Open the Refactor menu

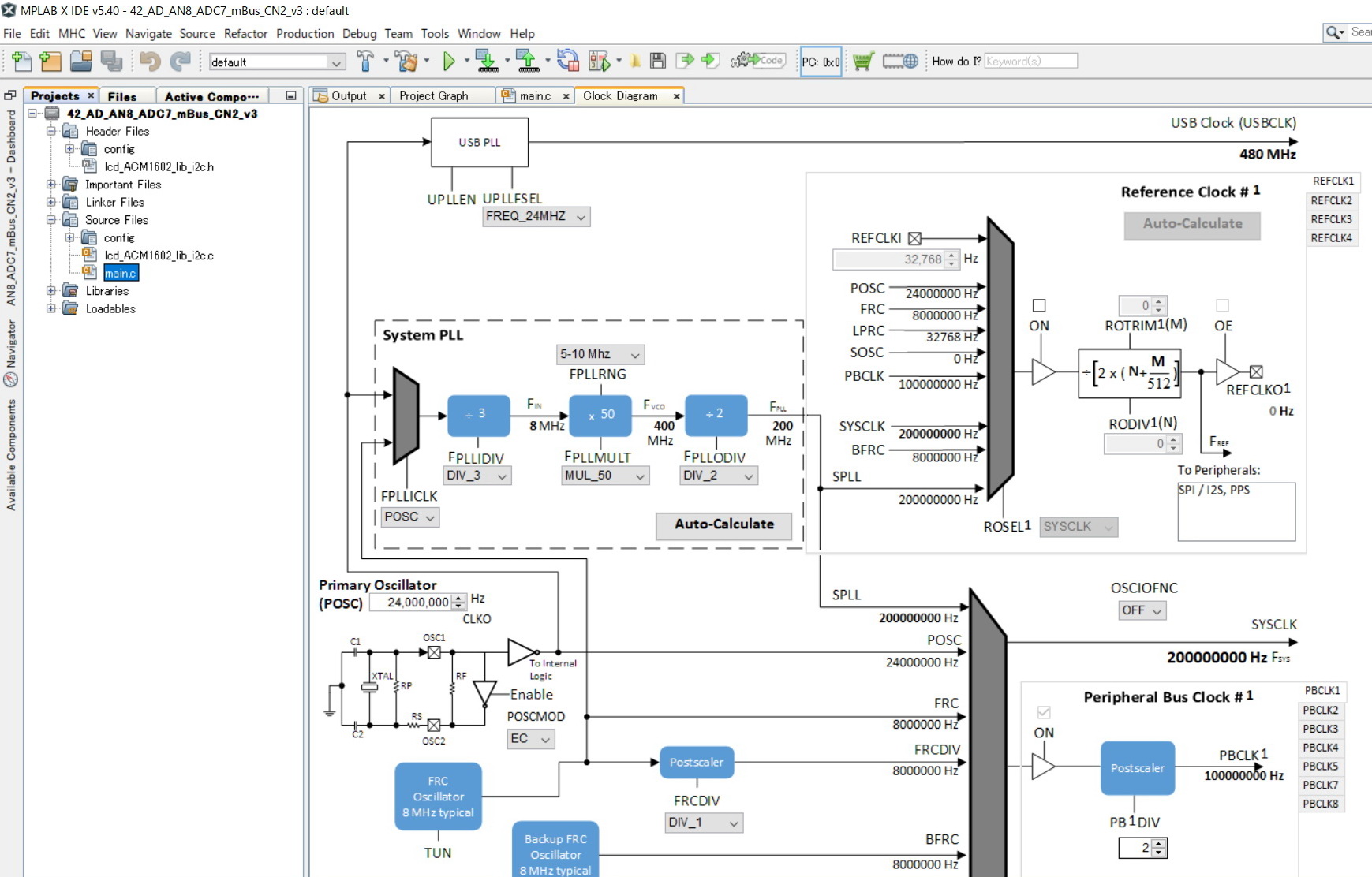245,33
